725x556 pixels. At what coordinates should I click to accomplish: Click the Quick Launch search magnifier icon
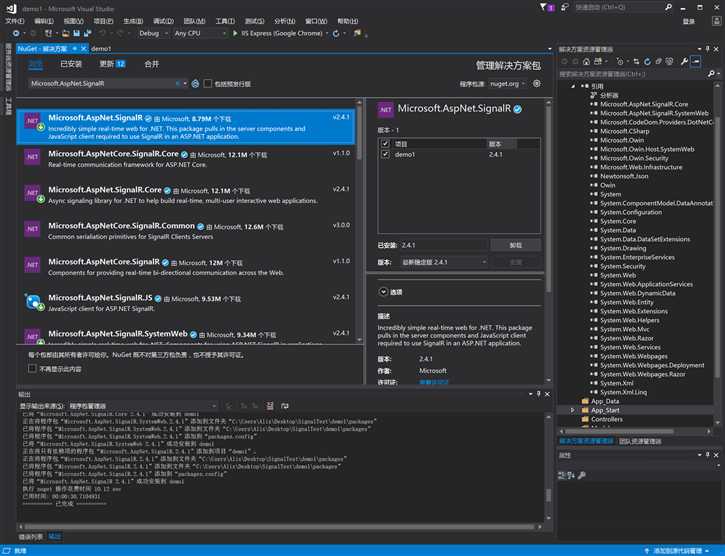click(668, 7)
